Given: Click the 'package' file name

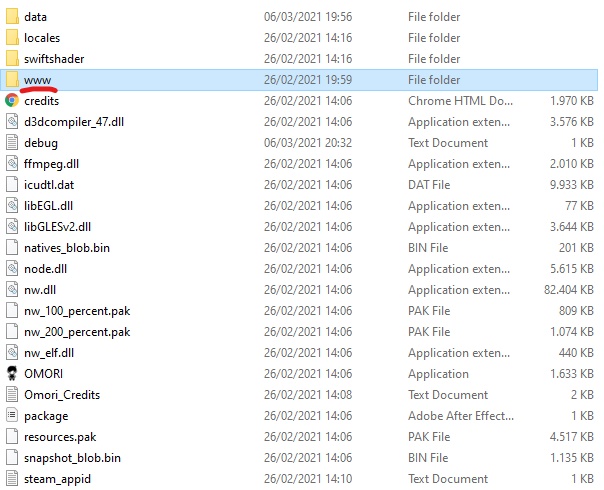Looking at the screenshot, I should coord(46,416).
